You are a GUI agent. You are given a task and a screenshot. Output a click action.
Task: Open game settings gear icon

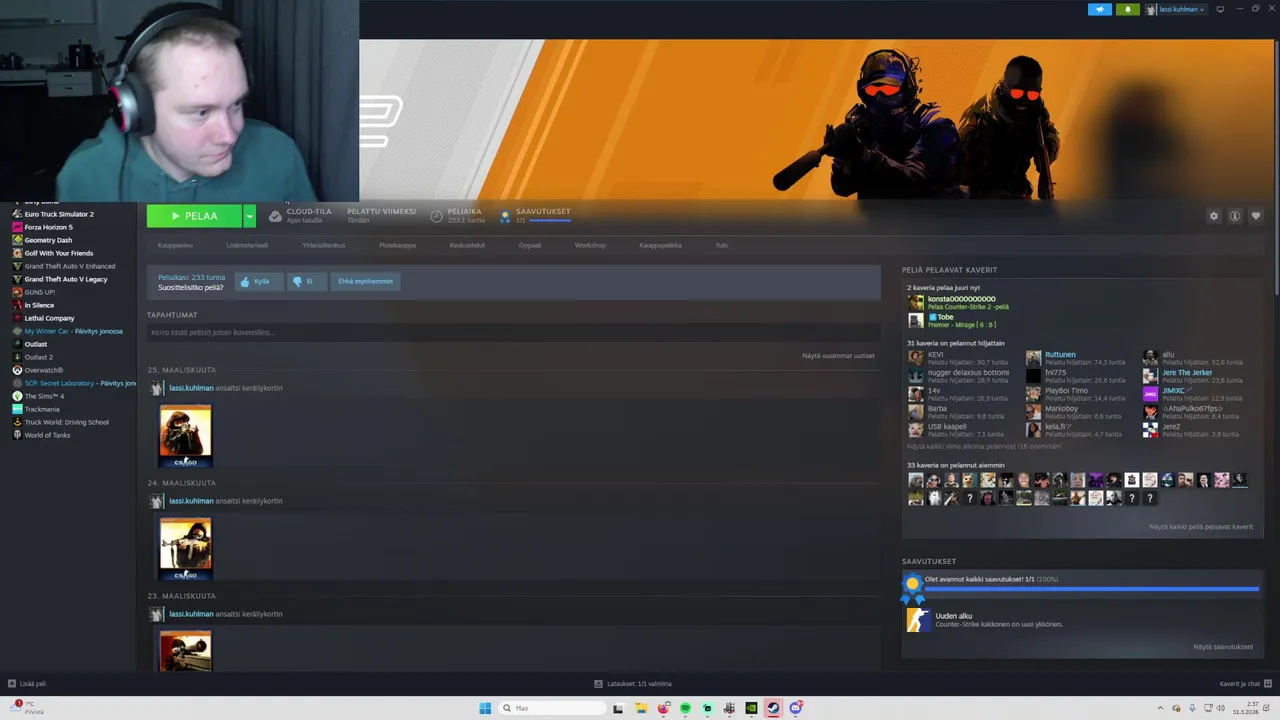1214,216
